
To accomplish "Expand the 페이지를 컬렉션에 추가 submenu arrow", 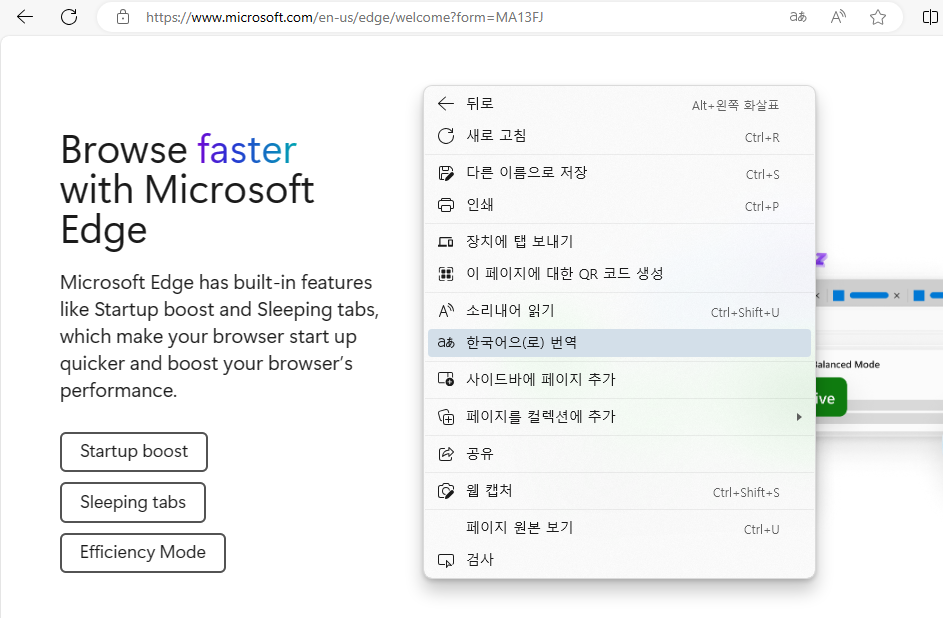I will (799, 417).
